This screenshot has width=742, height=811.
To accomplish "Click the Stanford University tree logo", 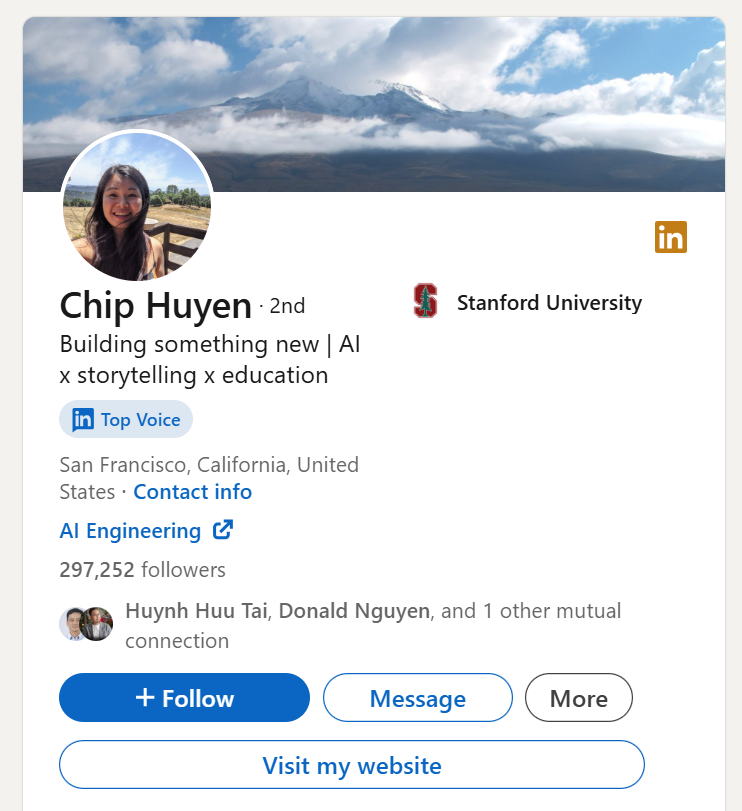I will [x=426, y=301].
